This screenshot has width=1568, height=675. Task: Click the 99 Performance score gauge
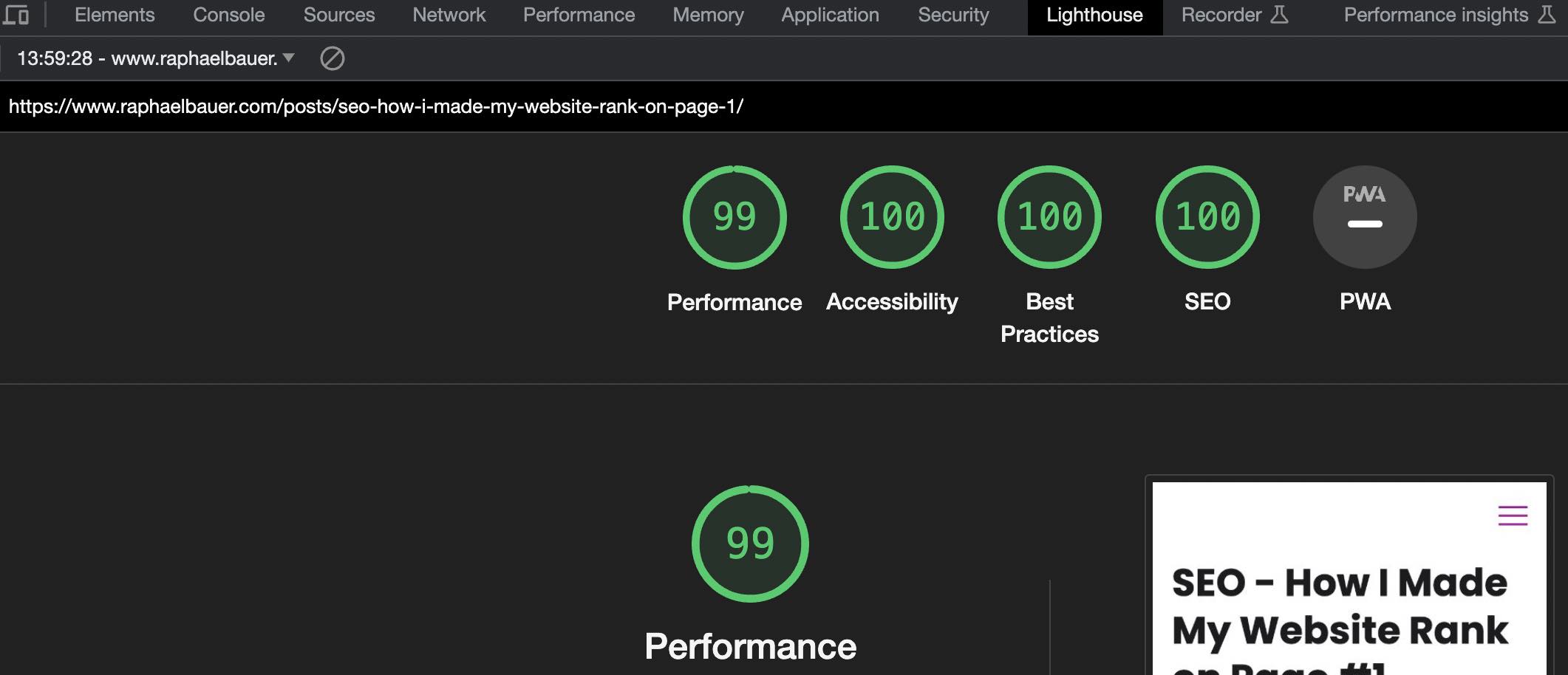tap(734, 216)
